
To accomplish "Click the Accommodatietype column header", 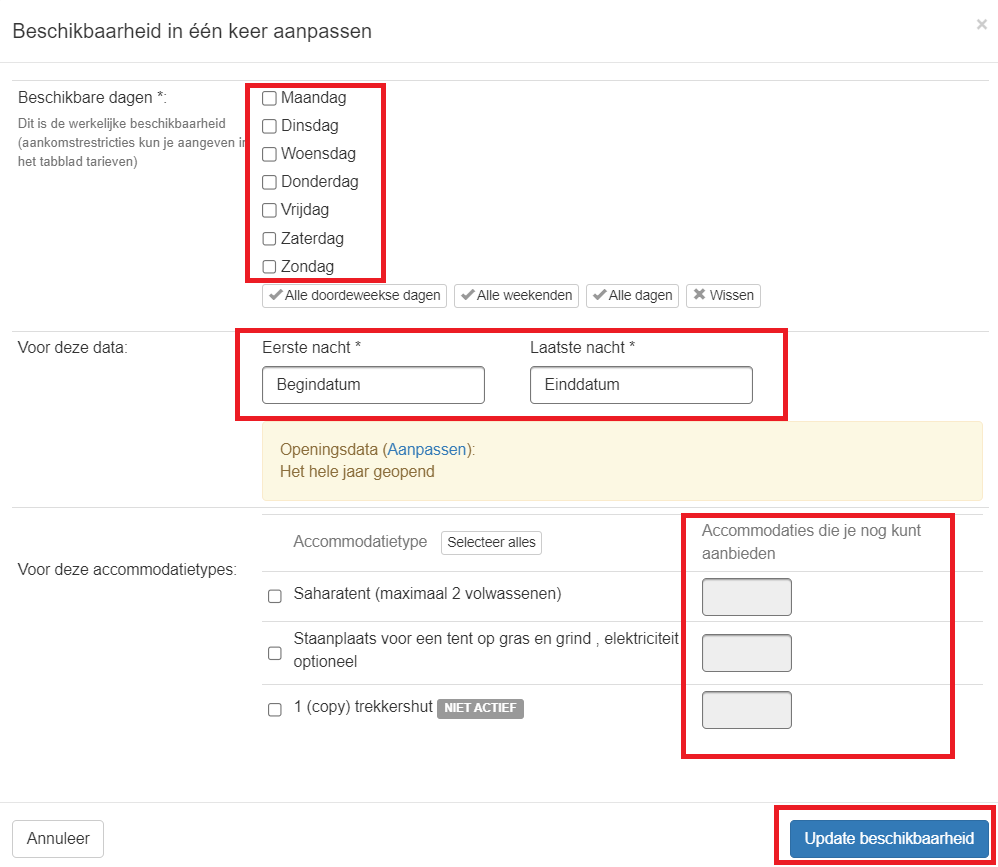I will coord(360,542).
